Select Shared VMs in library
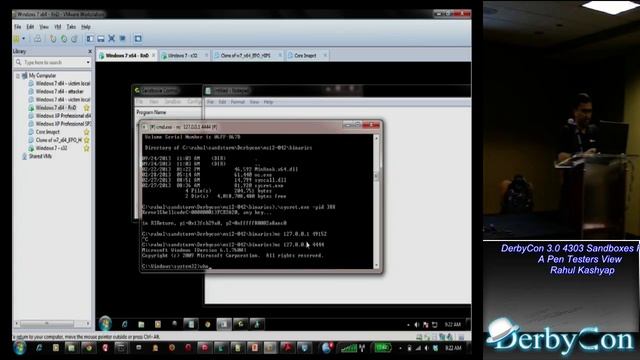Screen dimensions: 640x360 (x=40, y=156)
